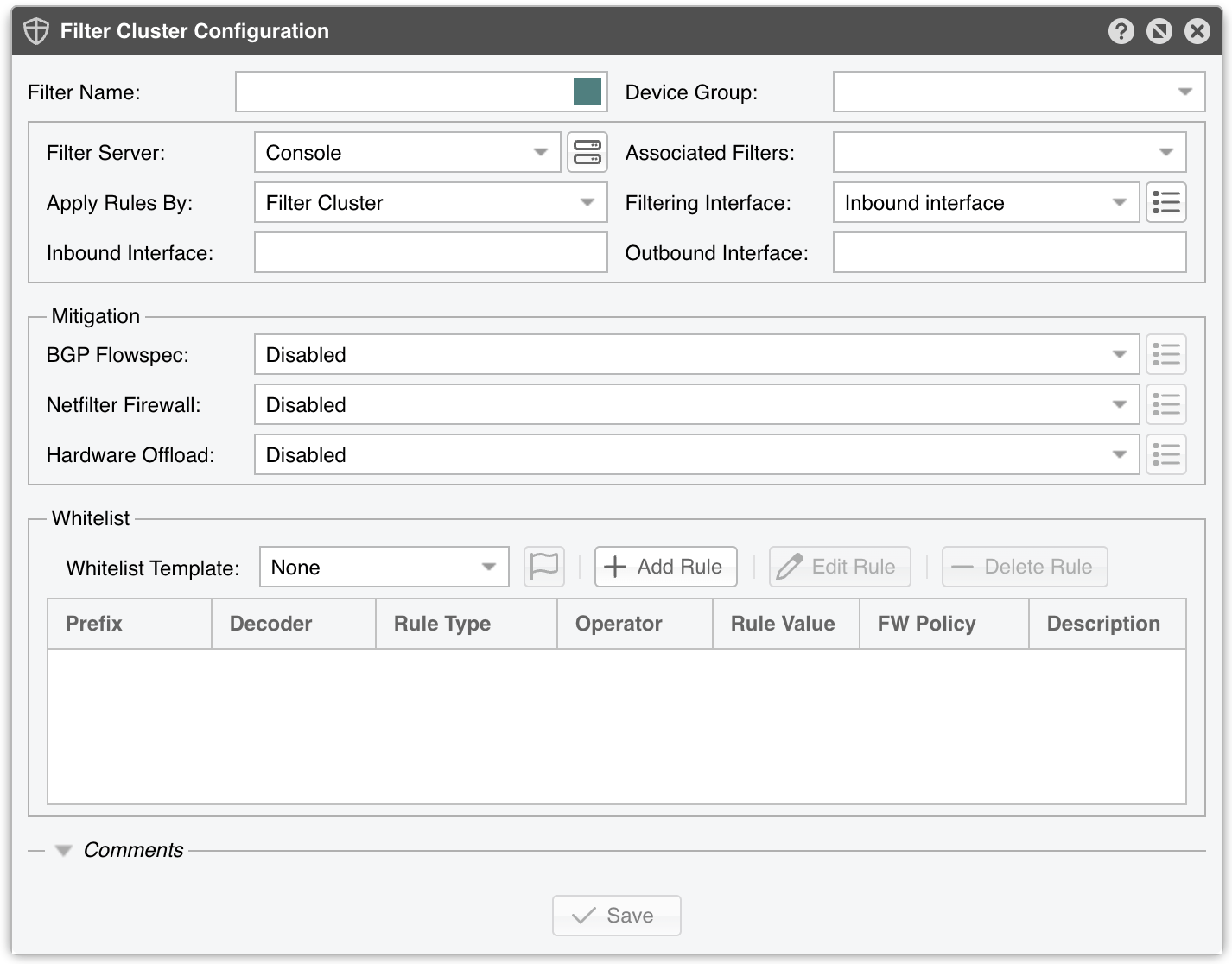This screenshot has width=1232, height=964.
Task: Click the shield icon in title bar
Action: point(36,31)
